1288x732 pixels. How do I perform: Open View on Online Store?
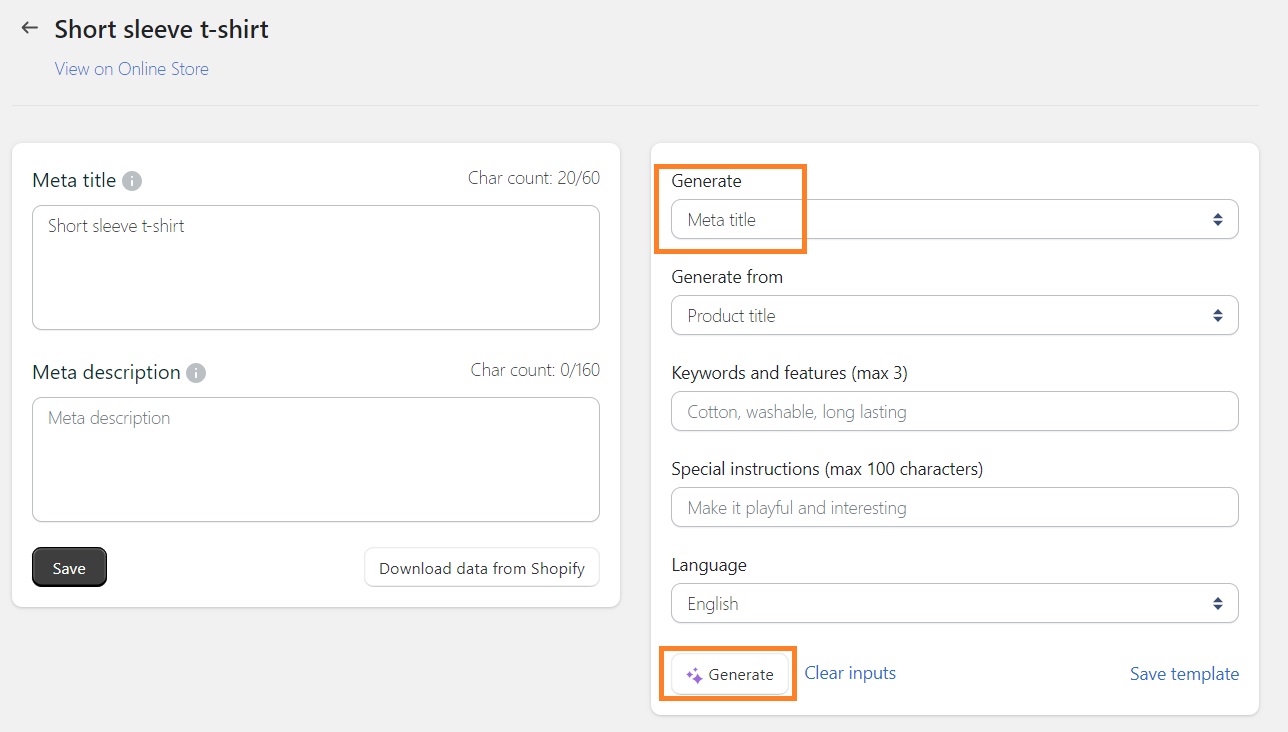coord(131,68)
